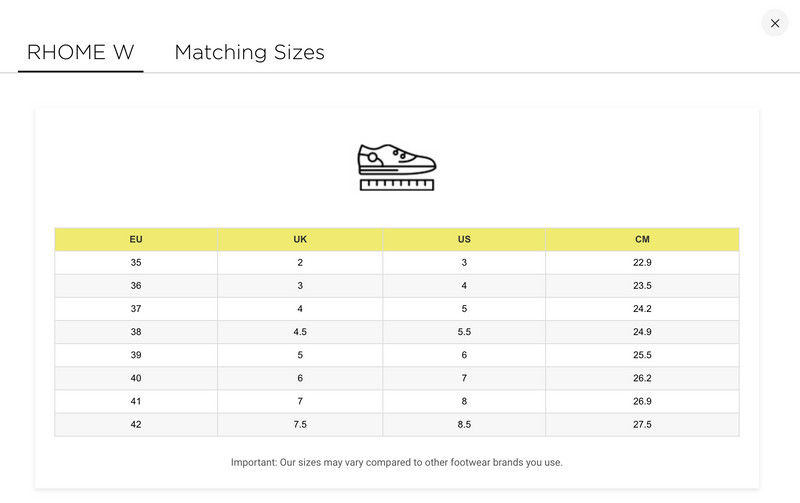Image resolution: width=800 pixels, height=503 pixels.
Task: Click the 23.5 cm value
Action: tap(642, 286)
